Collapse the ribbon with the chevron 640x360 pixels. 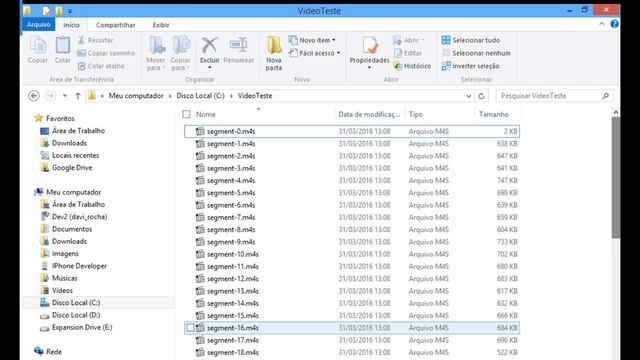coord(602,24)
